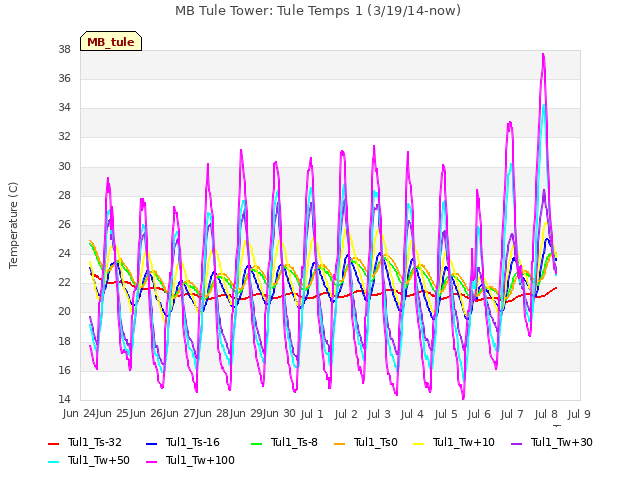Select the Tul1_Ts-32 legend label

(95, 442)
